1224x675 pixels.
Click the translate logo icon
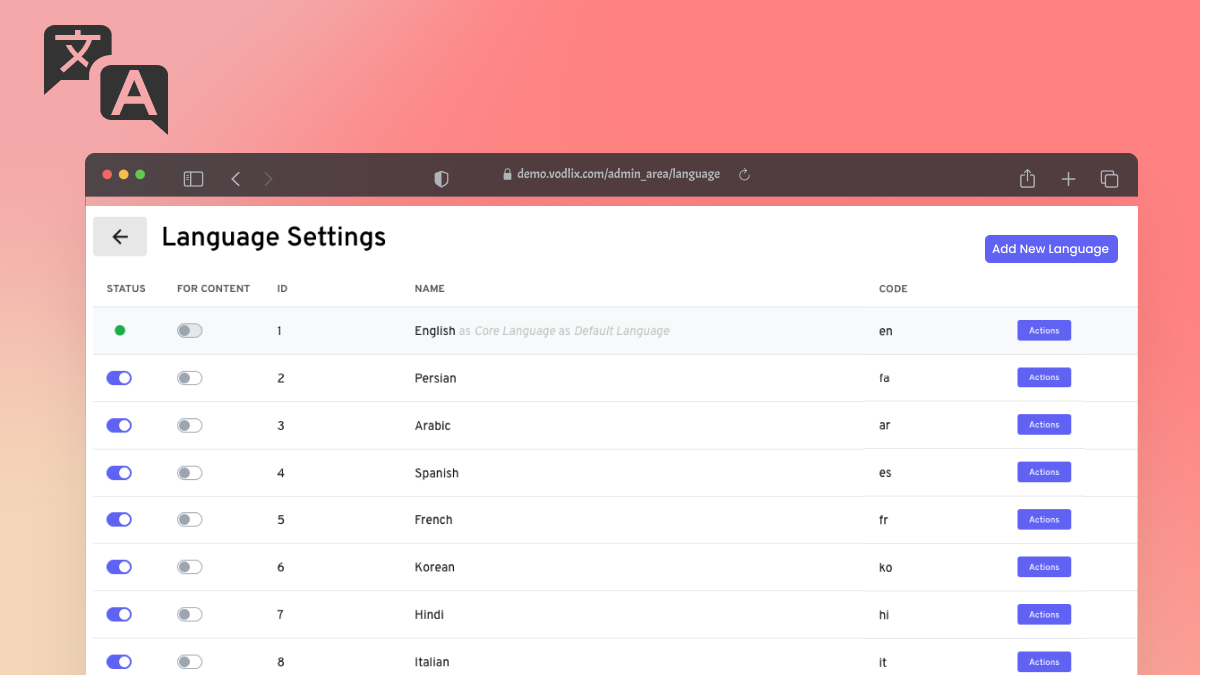(x=105, y=79)
